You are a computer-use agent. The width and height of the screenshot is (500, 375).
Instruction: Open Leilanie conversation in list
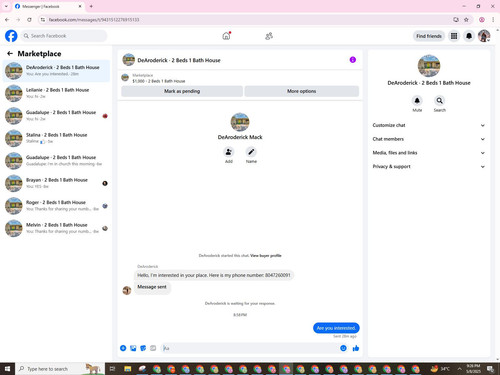coord(56,93)
